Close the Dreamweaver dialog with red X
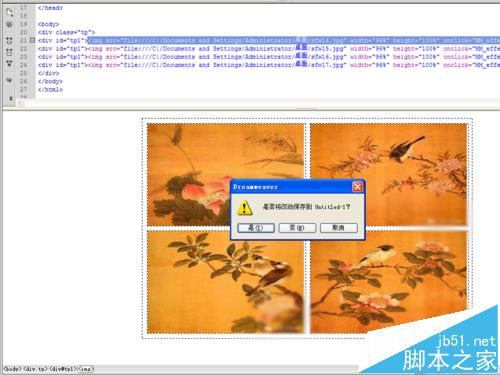Screen dimensions: 500x375 point(357,187)
